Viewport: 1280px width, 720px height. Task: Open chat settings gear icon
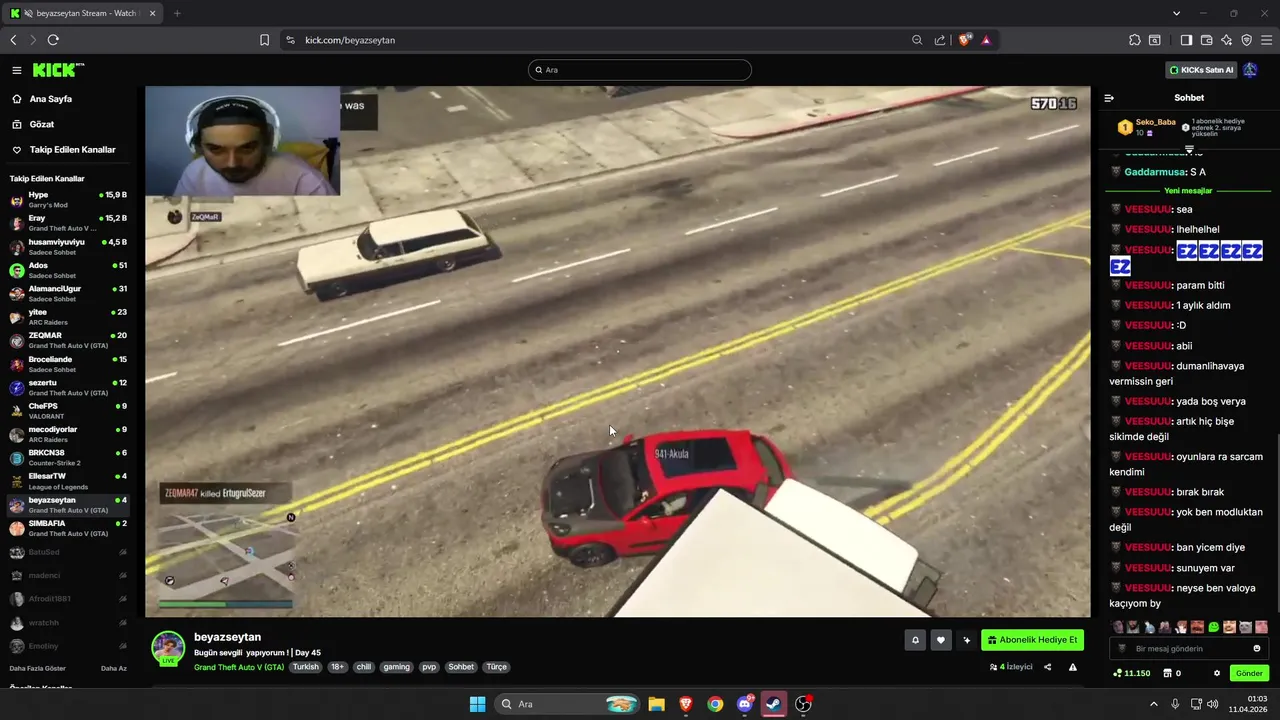pyautogui.click(x=1217, y=673)
